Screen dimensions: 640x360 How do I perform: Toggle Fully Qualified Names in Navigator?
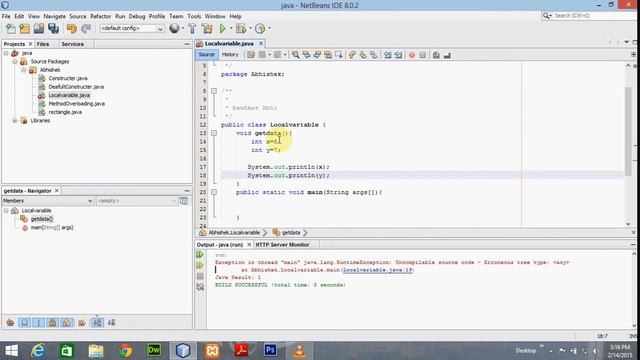tap(82, 322)
